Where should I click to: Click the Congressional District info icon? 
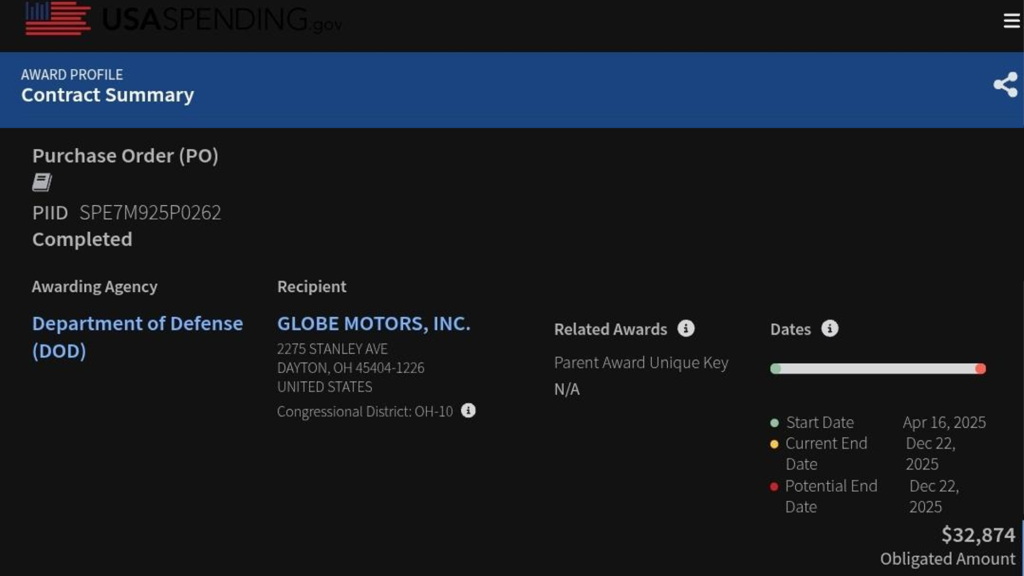coord(468,411)
